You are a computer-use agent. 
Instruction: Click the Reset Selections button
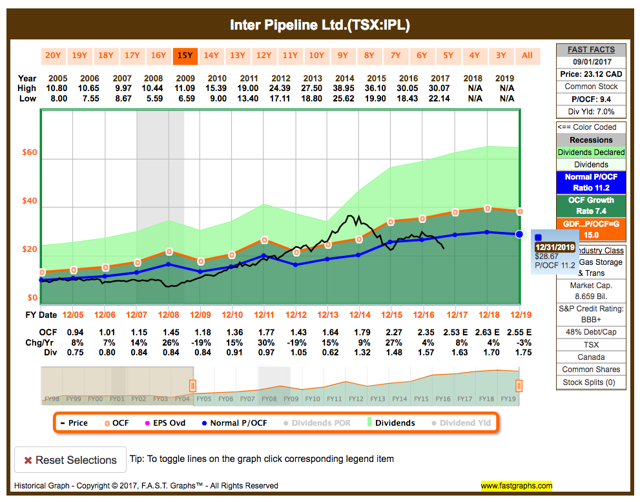70,460
